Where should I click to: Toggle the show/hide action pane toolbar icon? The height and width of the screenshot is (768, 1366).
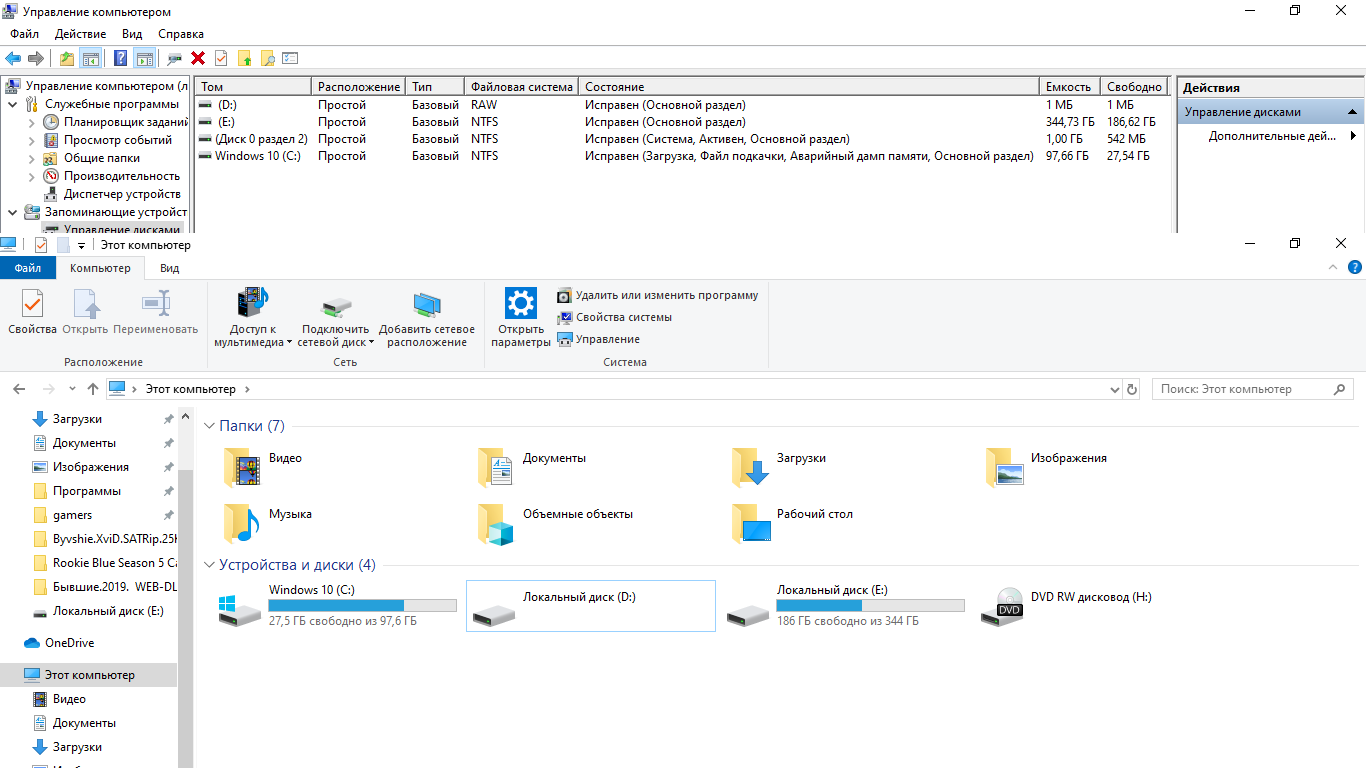point(144,58)
